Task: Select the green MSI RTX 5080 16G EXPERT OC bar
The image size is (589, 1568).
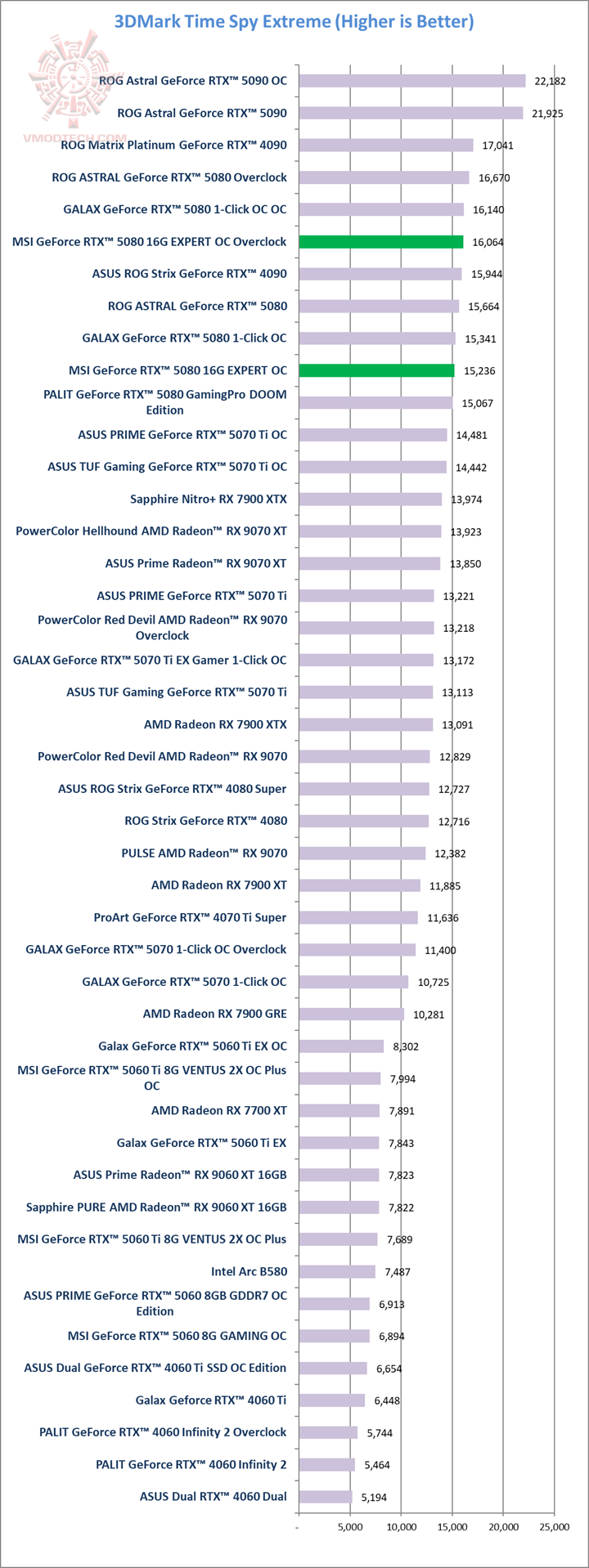Action: pyautogui.click(x=376, y=370)
